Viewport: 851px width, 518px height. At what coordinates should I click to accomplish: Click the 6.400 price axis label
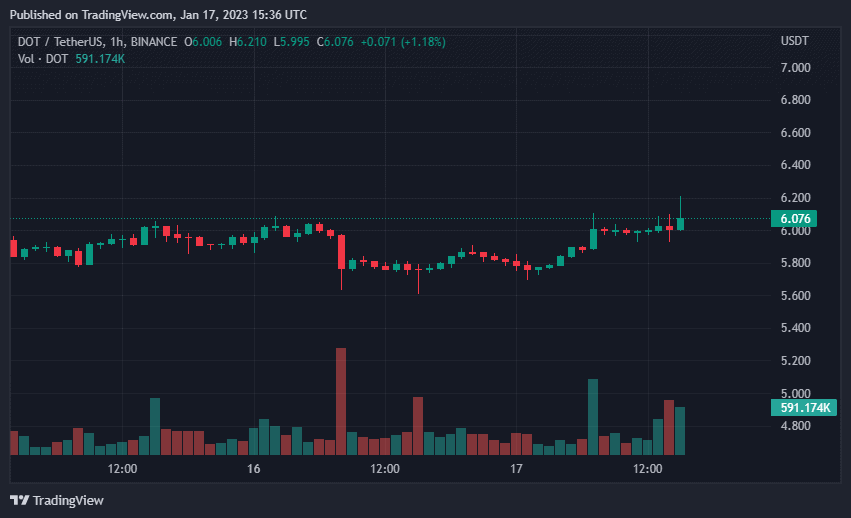(x=795, y=165)
